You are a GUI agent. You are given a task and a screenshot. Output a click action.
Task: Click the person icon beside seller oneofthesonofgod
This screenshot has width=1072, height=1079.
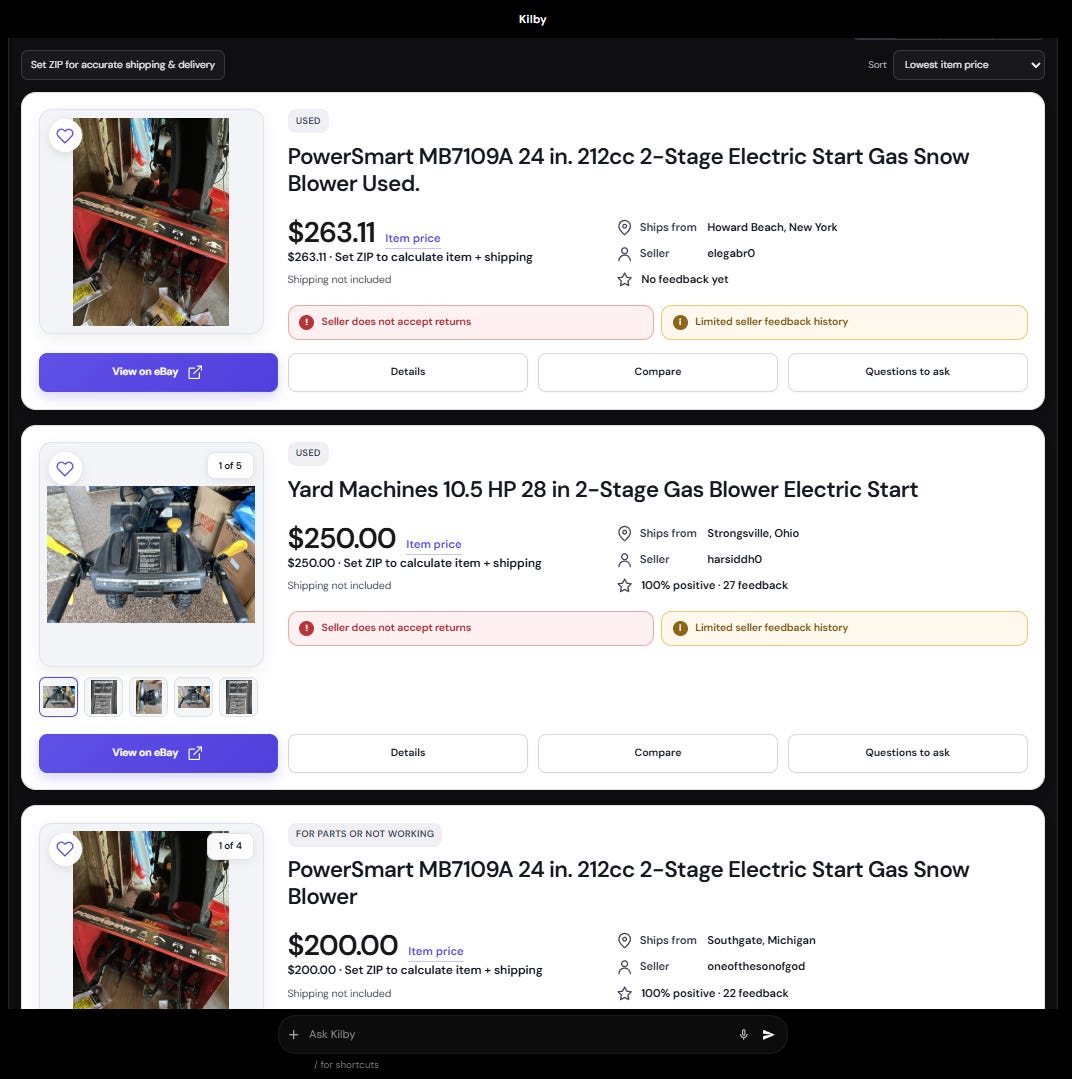624,967
